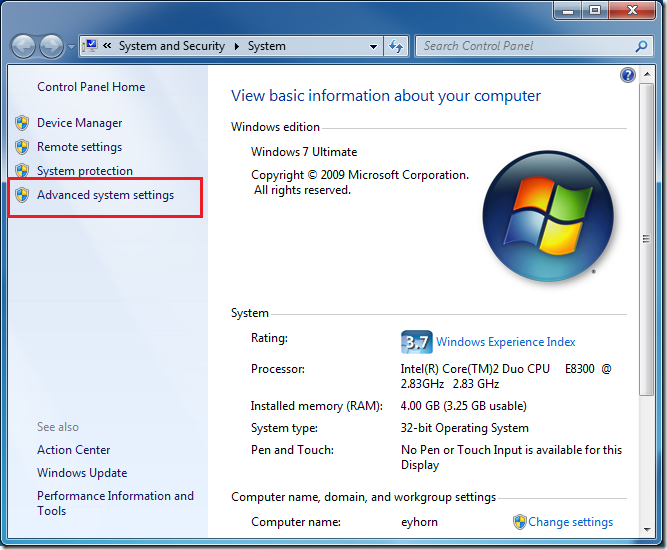Click the 32-bit Operating System value
The height and width of the screenshot is (550, 667).
464,428
